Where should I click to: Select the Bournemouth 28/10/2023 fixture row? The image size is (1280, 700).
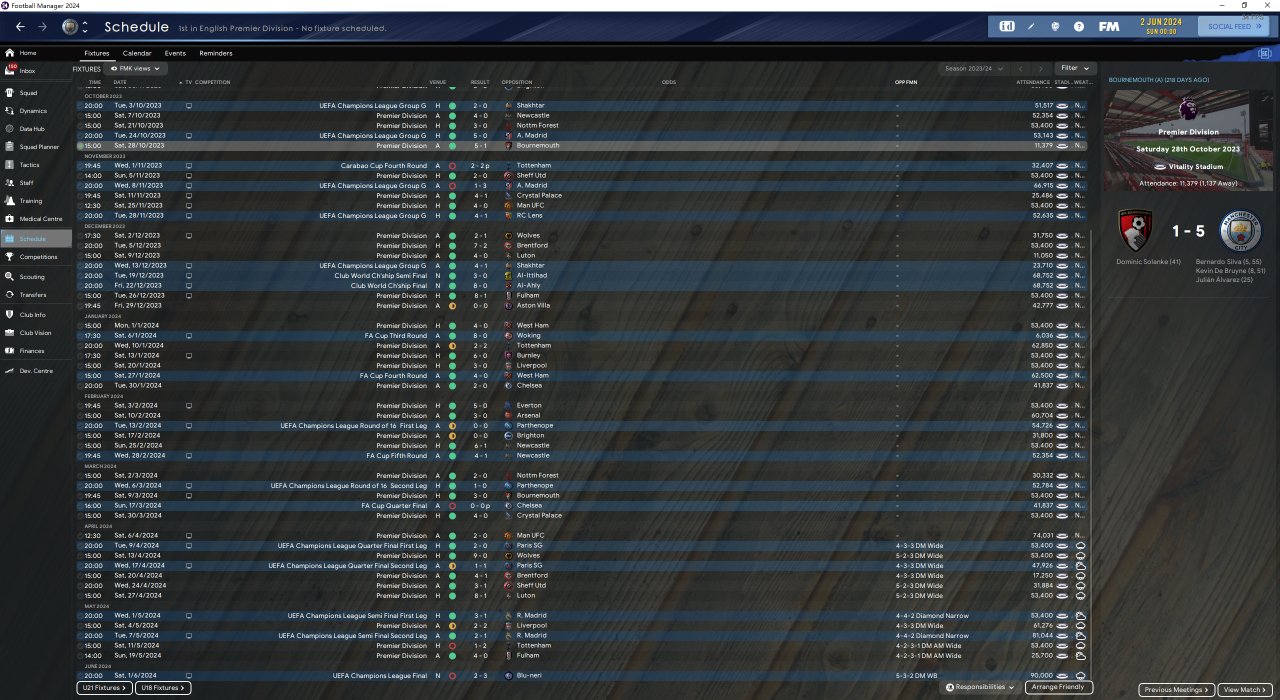point(586,146)
